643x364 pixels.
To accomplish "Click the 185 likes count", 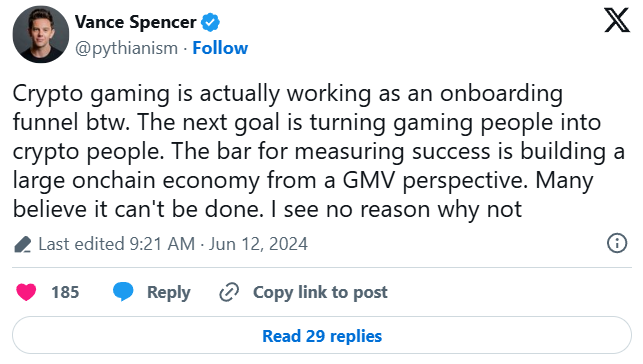I will pyautogui.click(x=65, y=292).
